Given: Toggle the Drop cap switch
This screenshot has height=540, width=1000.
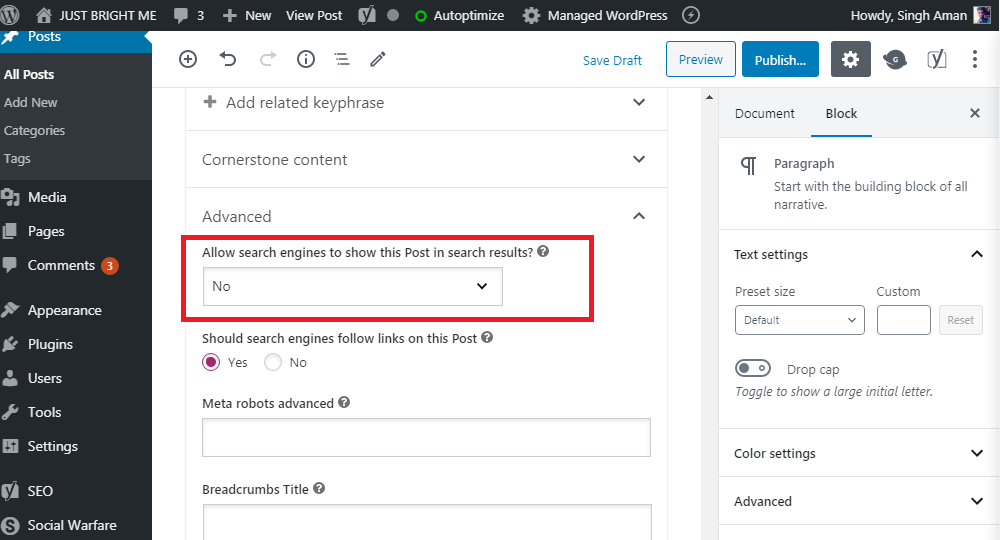Looking at the screenshot, I should [753, 369].
